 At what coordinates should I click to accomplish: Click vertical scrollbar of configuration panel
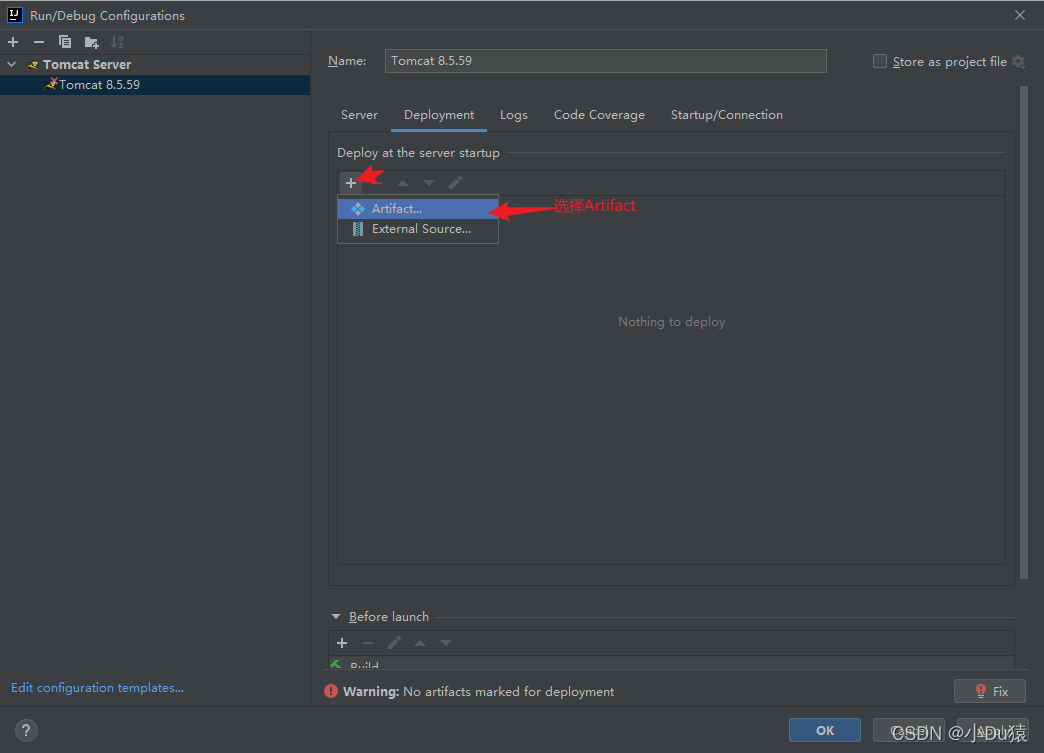[1024, 333]
